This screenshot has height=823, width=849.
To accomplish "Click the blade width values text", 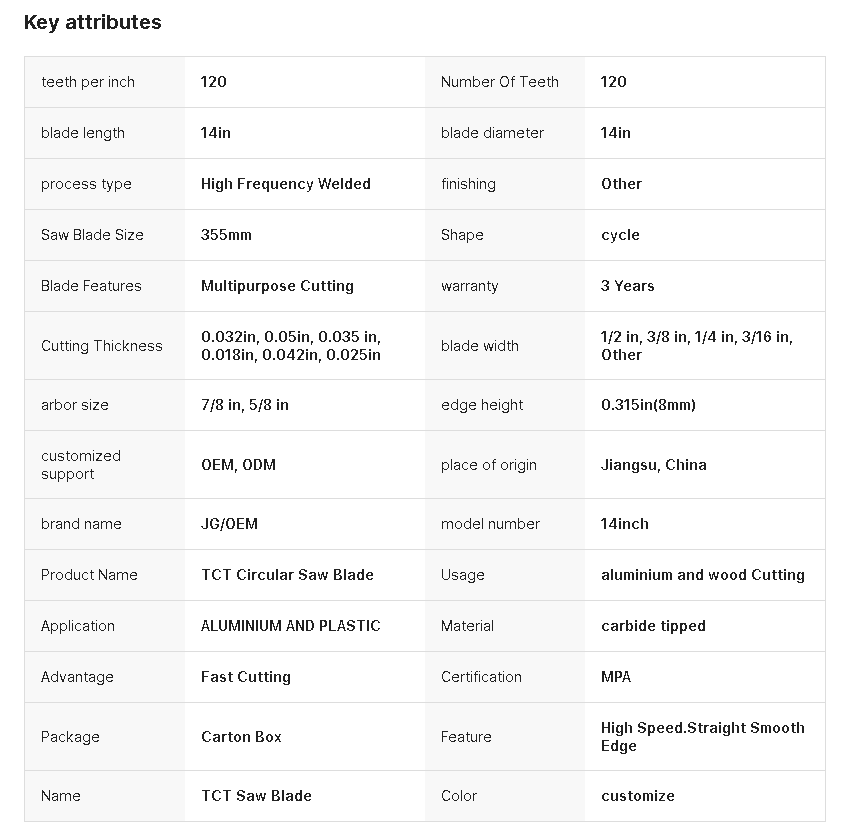I will (x=696, y=346).
